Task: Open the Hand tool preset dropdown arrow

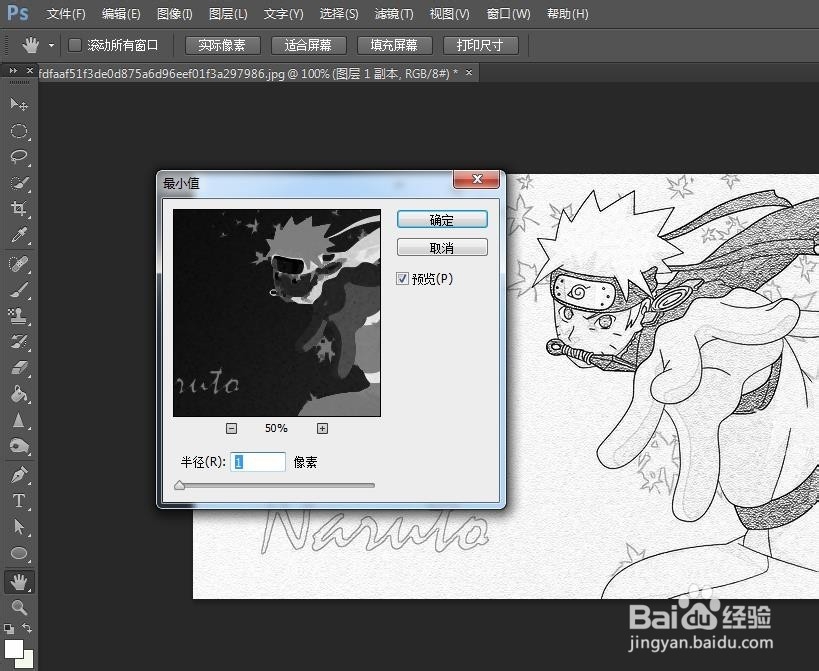Action: click(51, 45)
